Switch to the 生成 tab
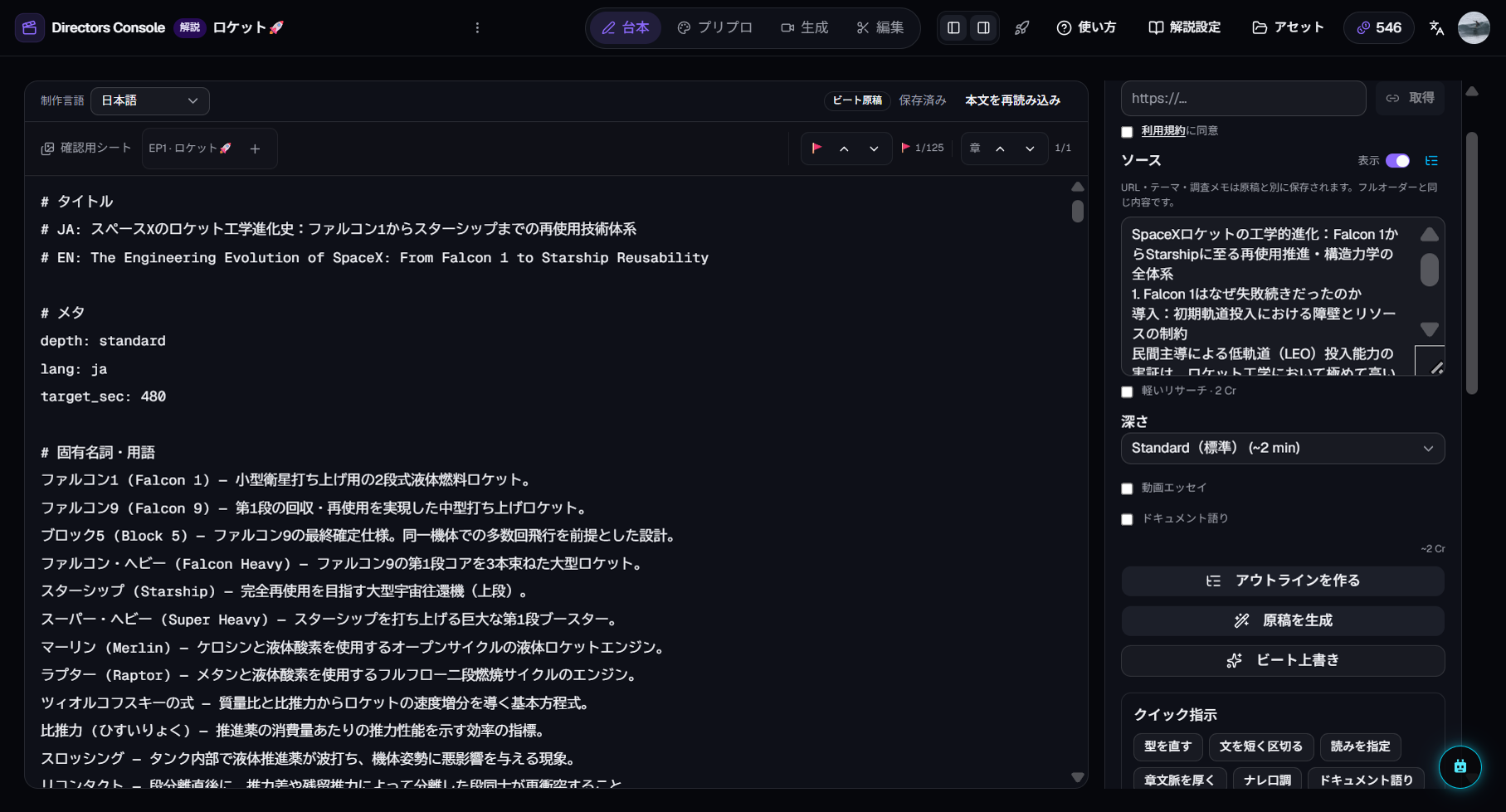 [x=804, y=27]
